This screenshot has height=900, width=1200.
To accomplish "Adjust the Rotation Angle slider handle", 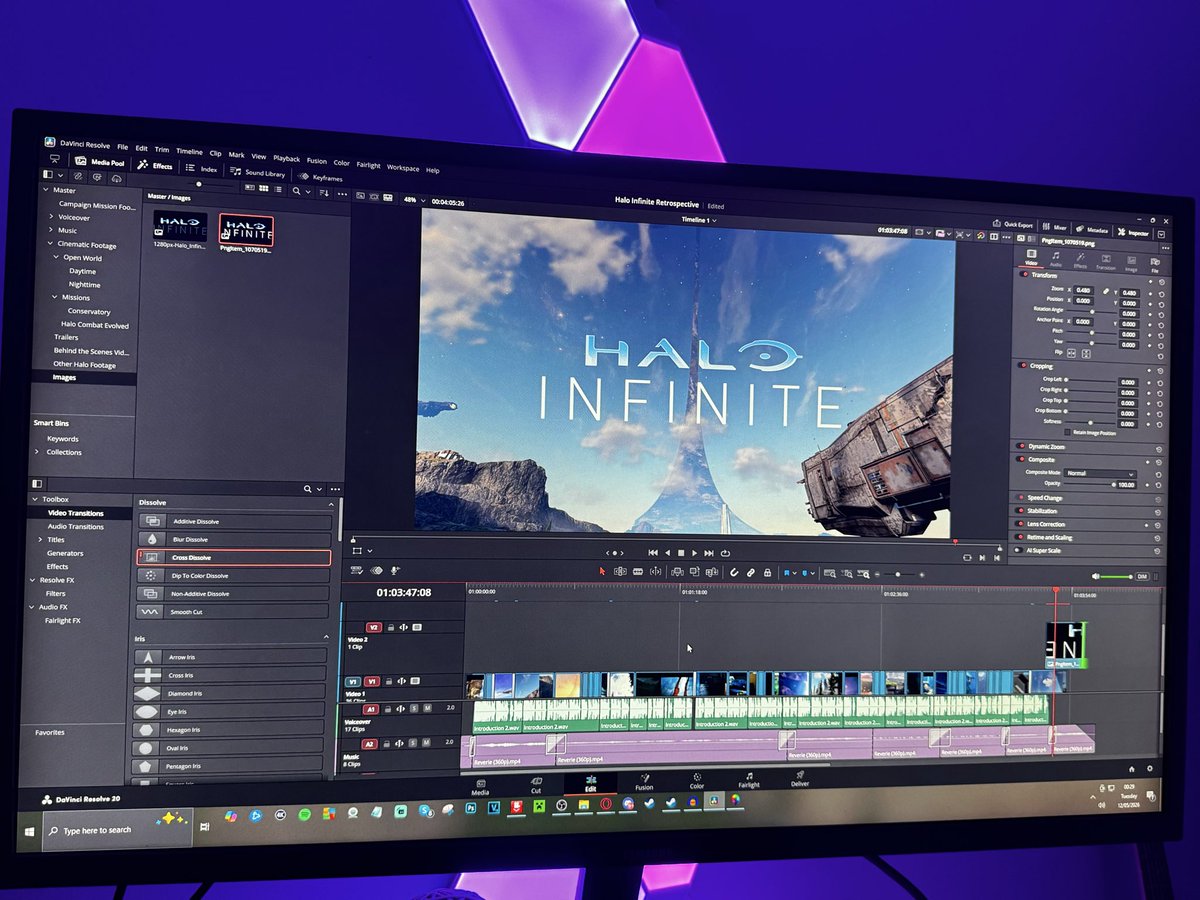I will point(1091,312).
